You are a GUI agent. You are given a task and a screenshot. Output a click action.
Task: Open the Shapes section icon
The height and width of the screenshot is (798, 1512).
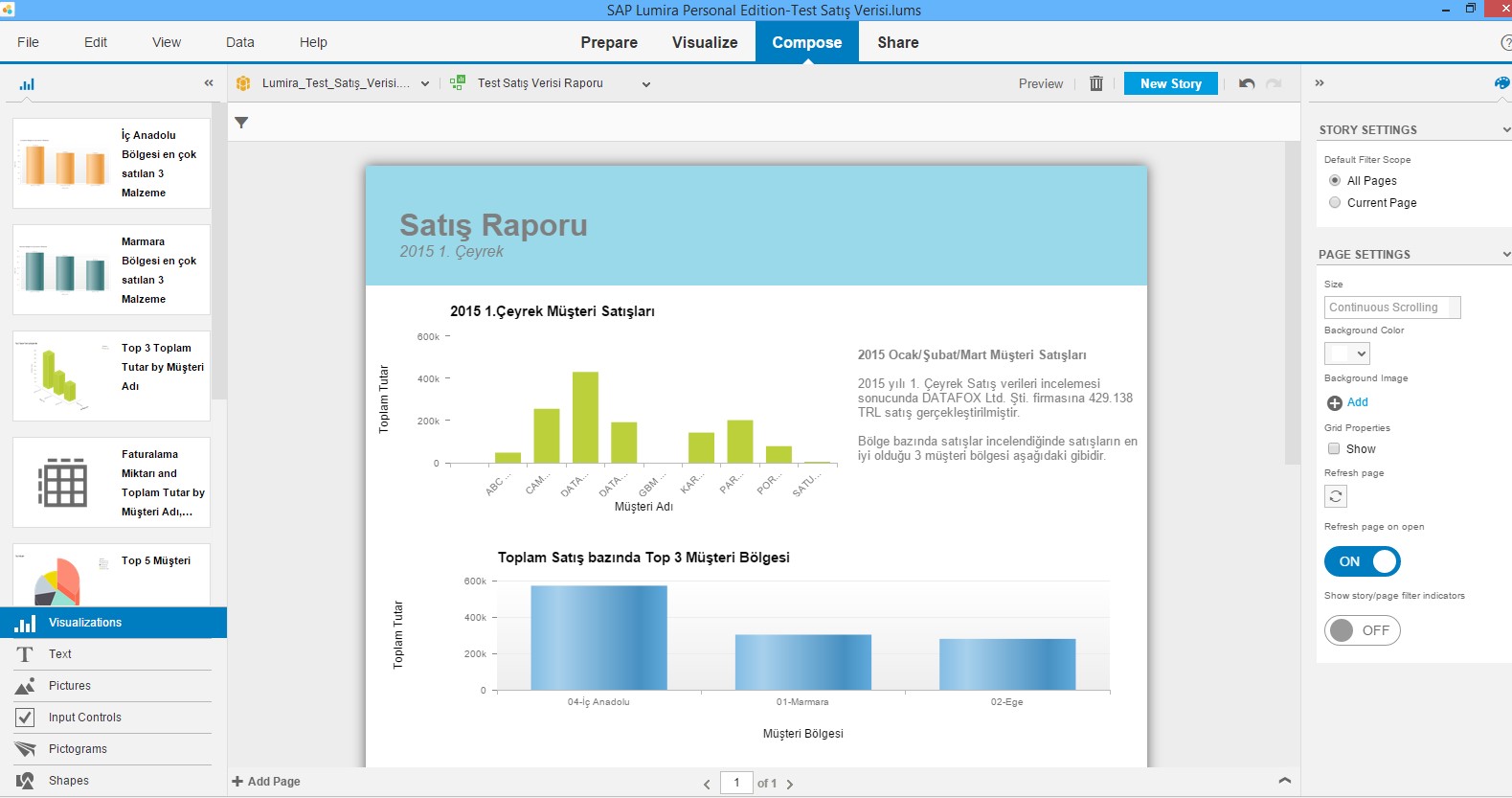[x=25, y=781]
